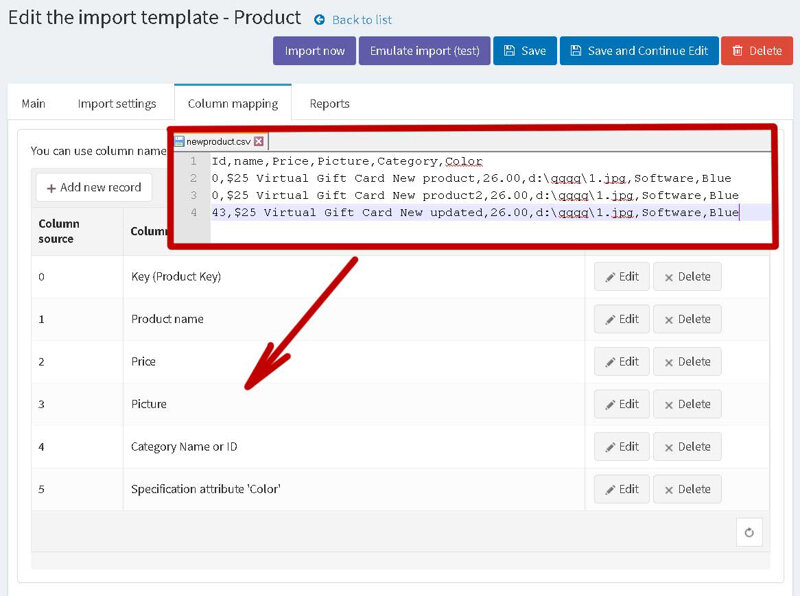The height and width of the screenshot is (596, 800).
Task: Open the Reports tab
Action: [x=330, y=104]
